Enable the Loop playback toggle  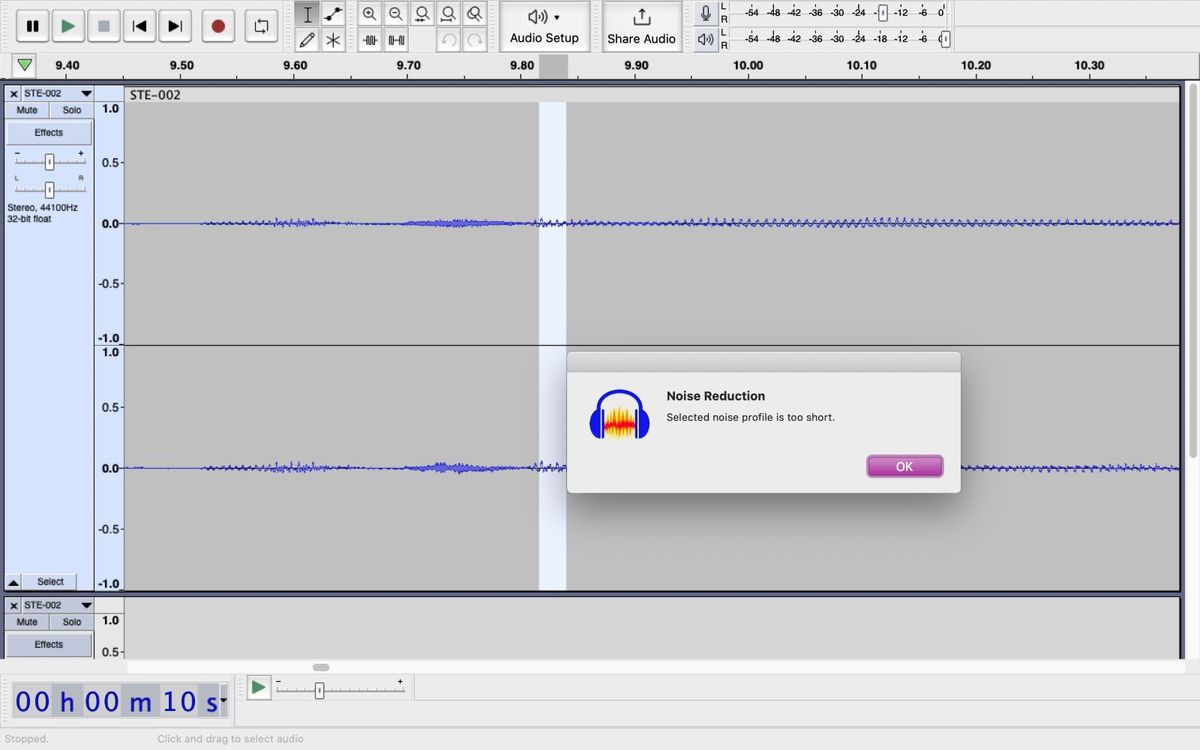pos(261,26)
